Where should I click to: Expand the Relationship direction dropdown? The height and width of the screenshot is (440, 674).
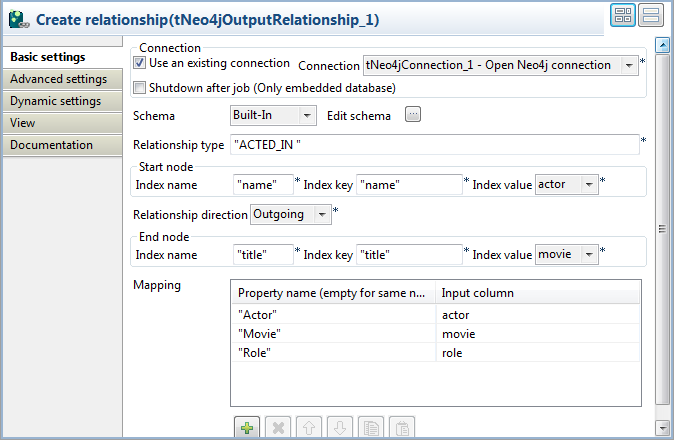pos(322,214)
